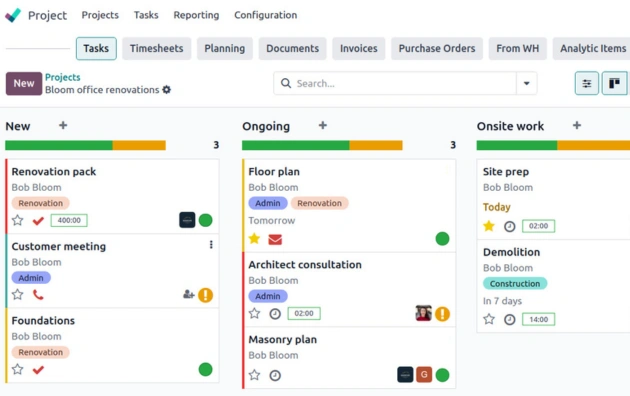Open the Floor plan task title
This screenshot has height=396, width=630.
(x=274, y=172)
